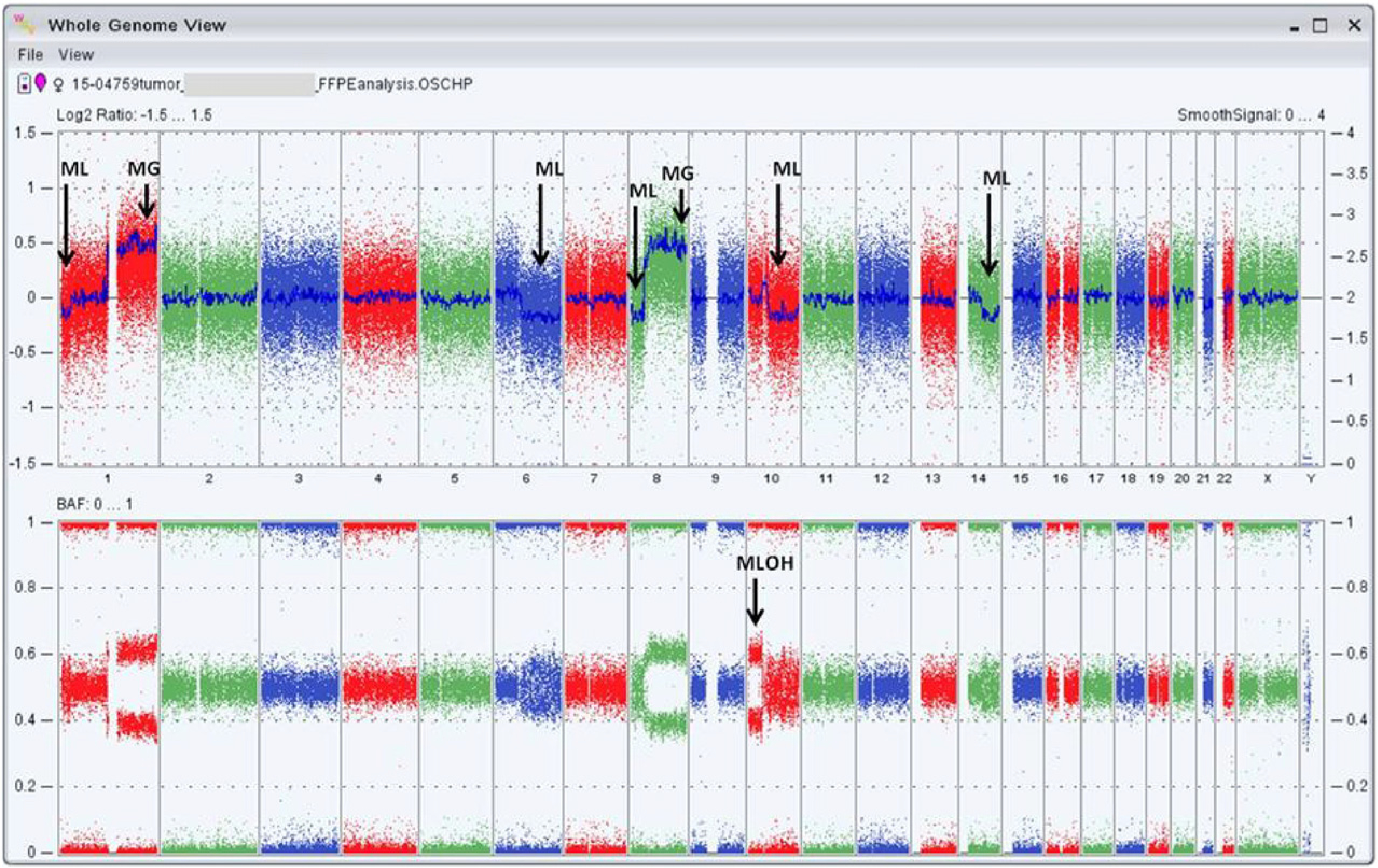Select chromosome 18 axis label
This screenshot has height=868, width=1378.
(x=1128, y=479)
